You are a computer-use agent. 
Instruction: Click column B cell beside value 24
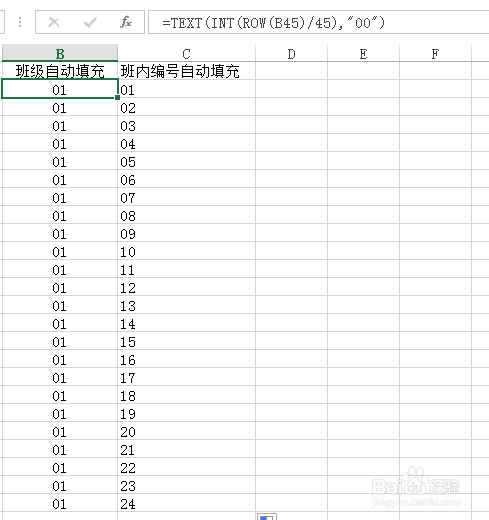click(x=60, y=504)
